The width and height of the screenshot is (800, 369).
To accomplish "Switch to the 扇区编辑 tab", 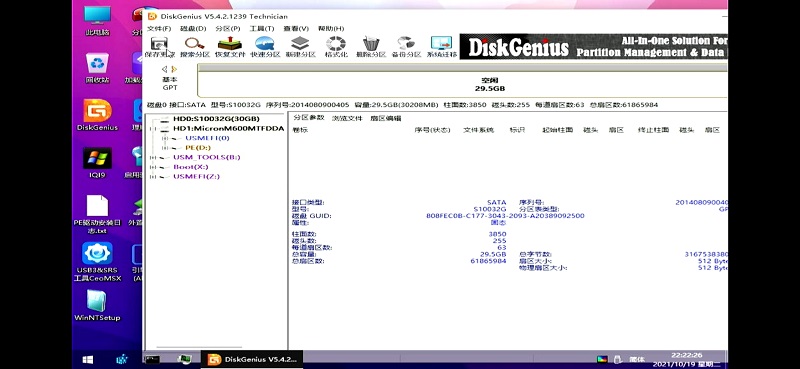I will (385, 118).
